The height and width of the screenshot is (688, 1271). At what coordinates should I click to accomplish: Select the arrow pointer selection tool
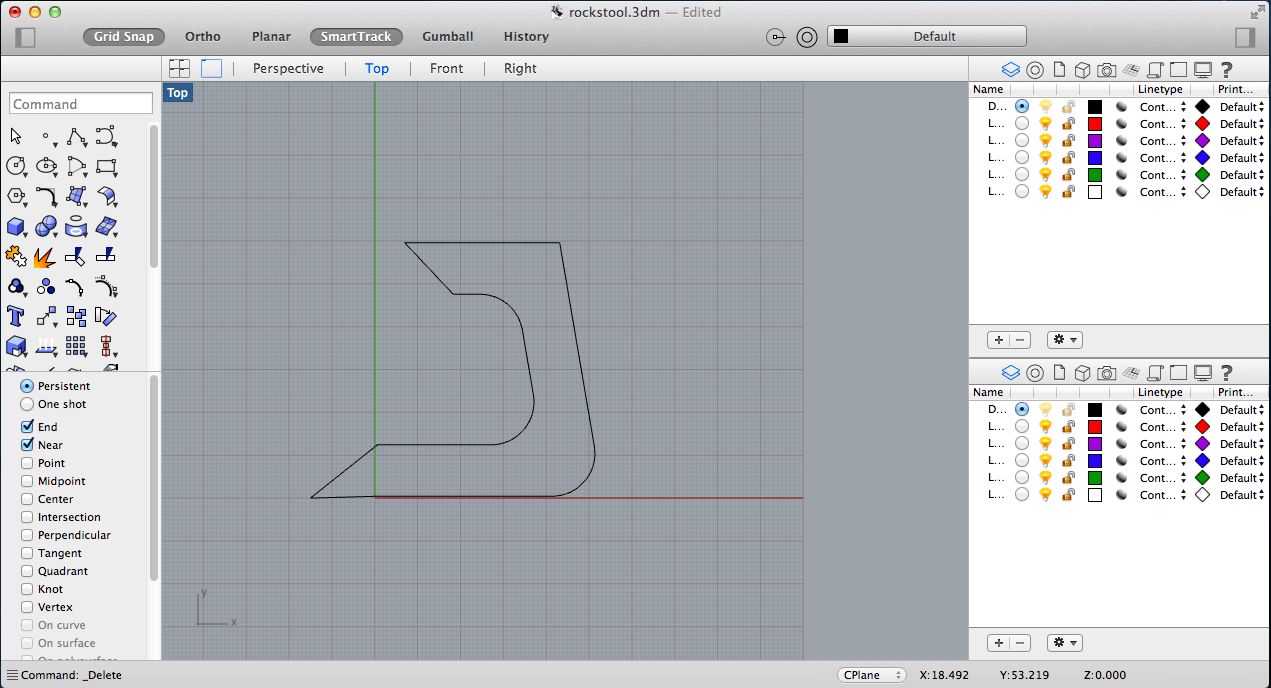(16, 136)
